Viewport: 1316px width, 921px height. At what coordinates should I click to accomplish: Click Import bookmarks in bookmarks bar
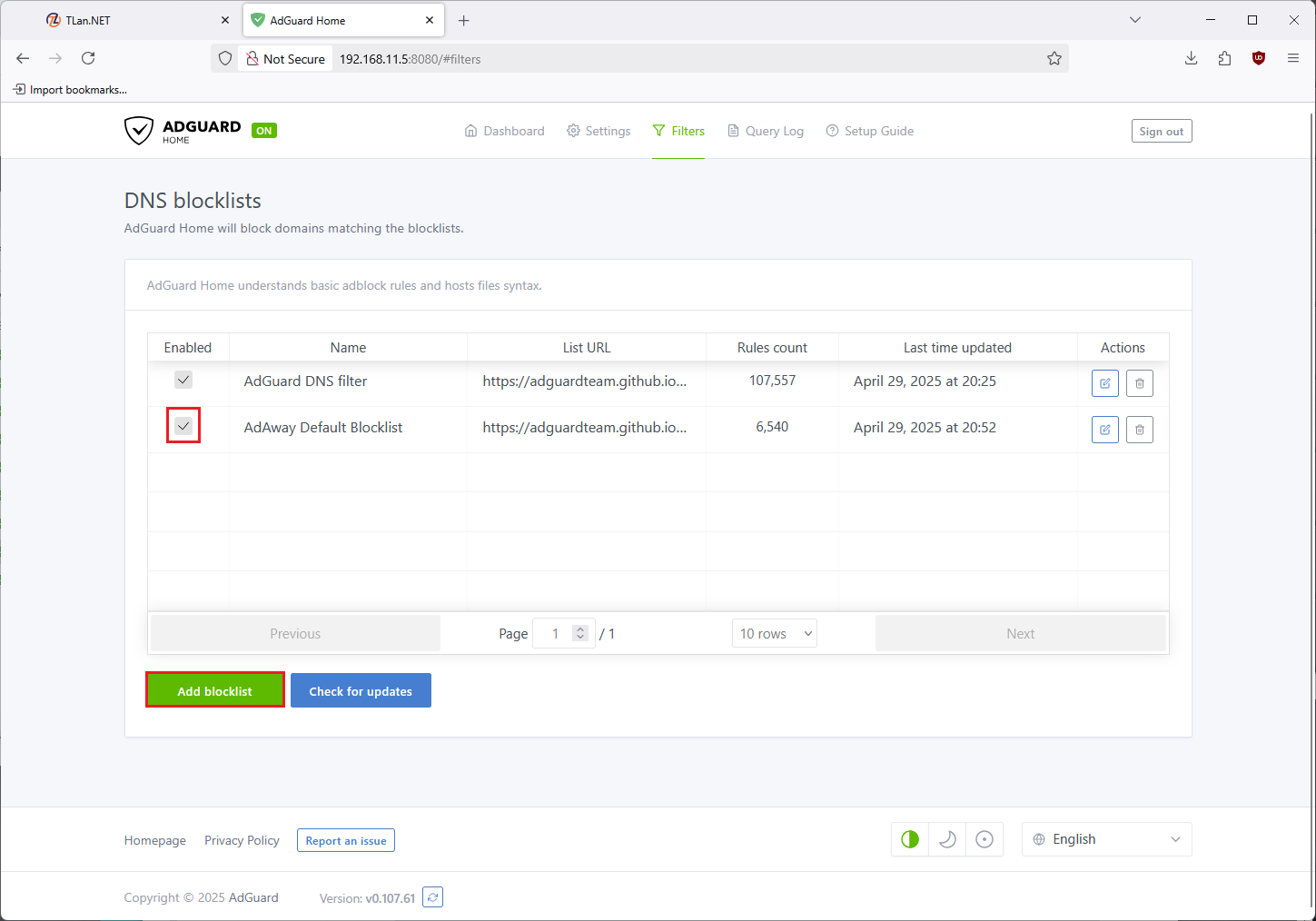(70, 89)
